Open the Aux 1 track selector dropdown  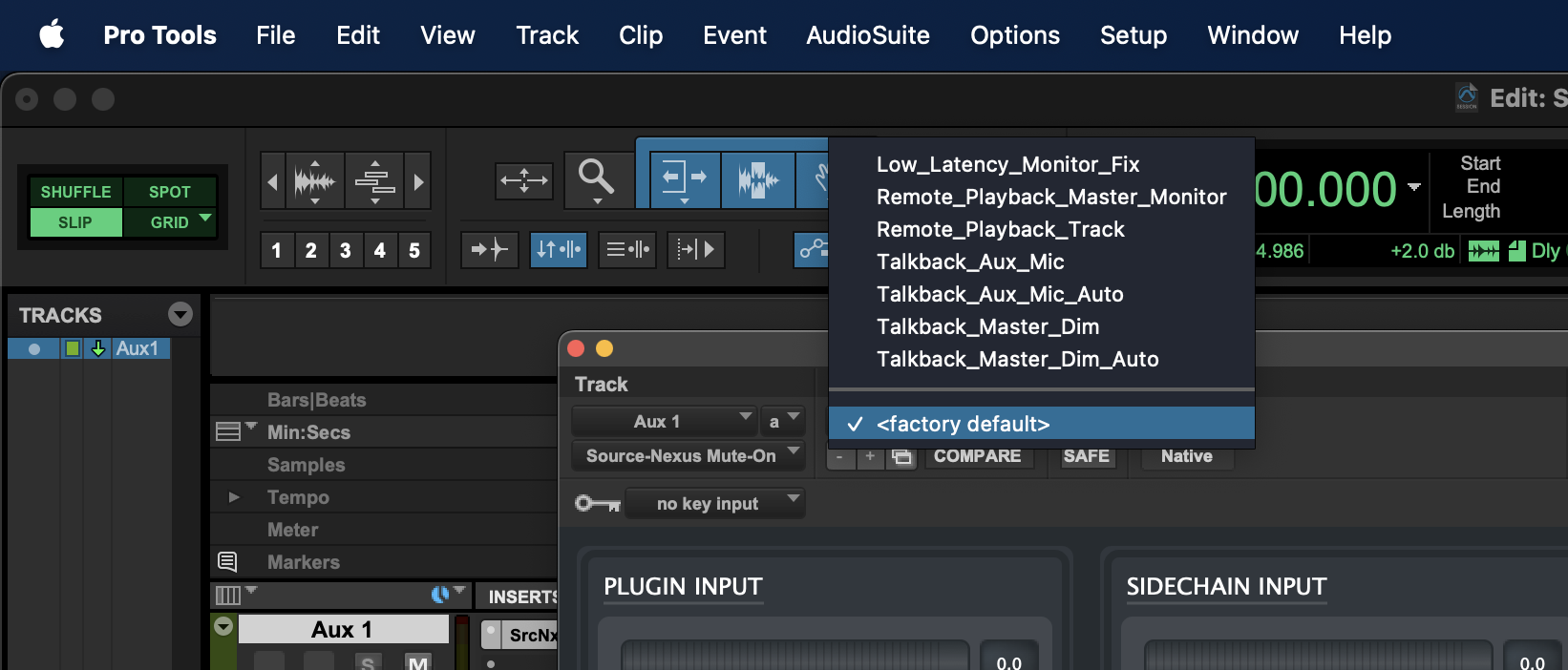coord(664,421)
